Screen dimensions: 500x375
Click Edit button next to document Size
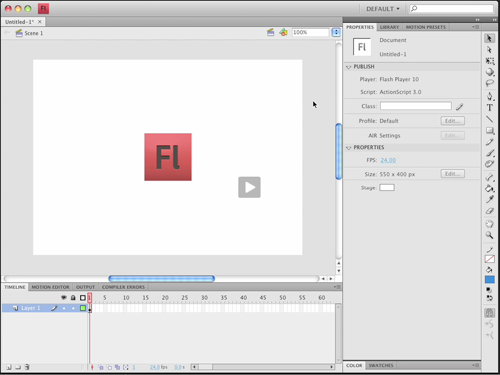point(452,174)
